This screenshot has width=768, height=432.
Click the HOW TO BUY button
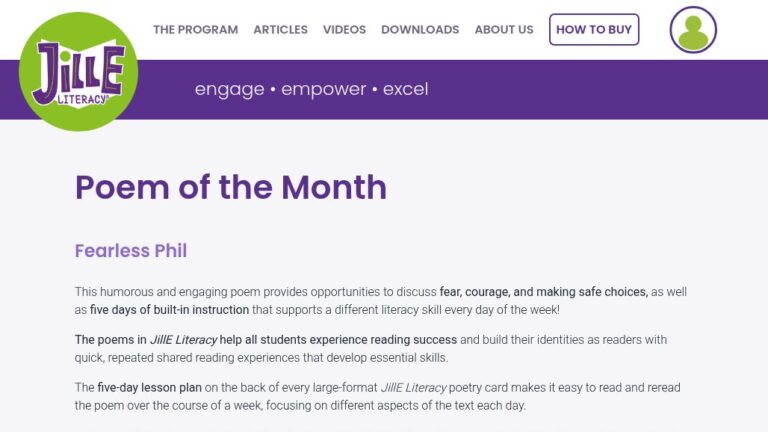tap(594, 29)
